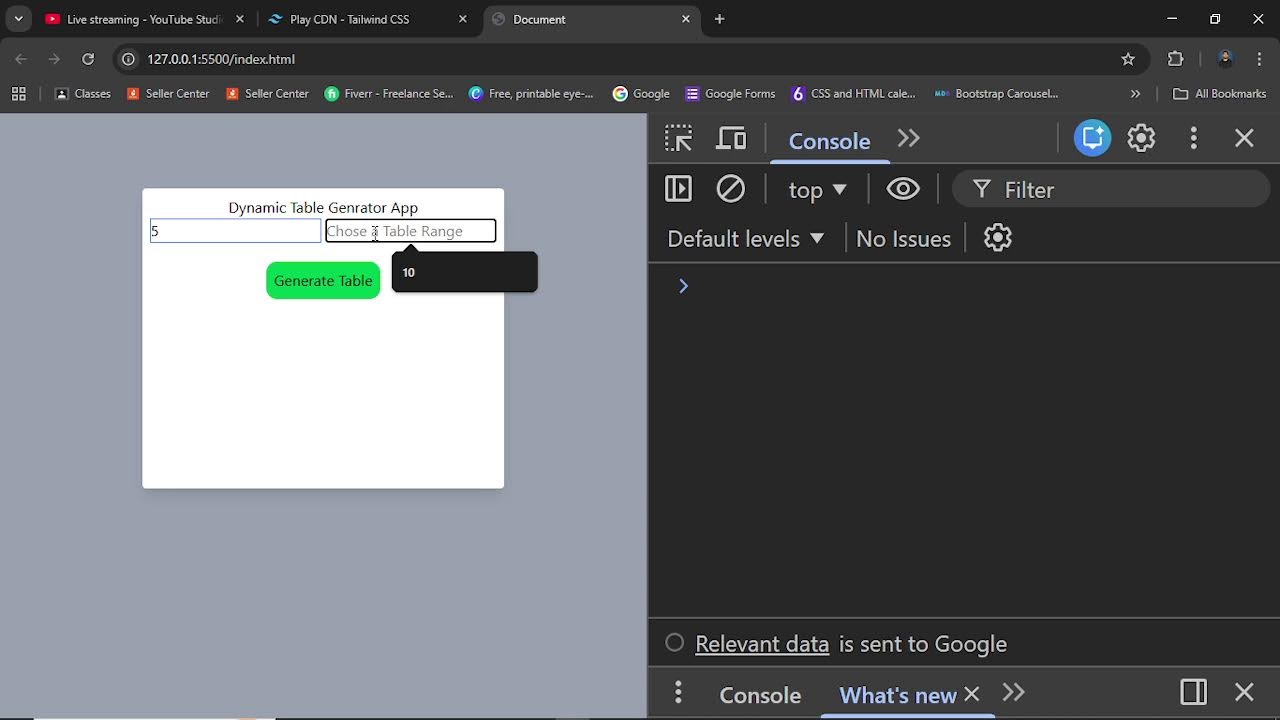Open Chrome's three-dot menu
Viewport: 1280px width, 720px height.
pyautogui.click(x=1259, y=59)
